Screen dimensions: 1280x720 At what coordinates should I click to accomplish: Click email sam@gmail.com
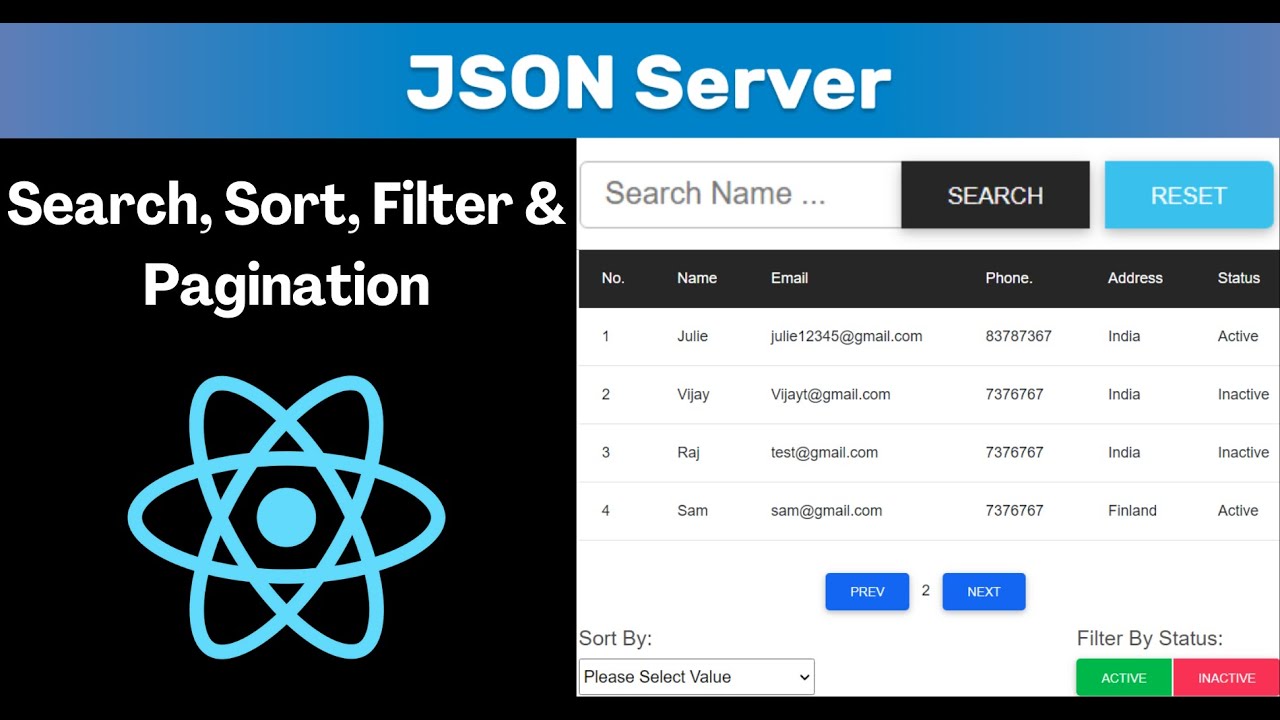tap(826, 510)
